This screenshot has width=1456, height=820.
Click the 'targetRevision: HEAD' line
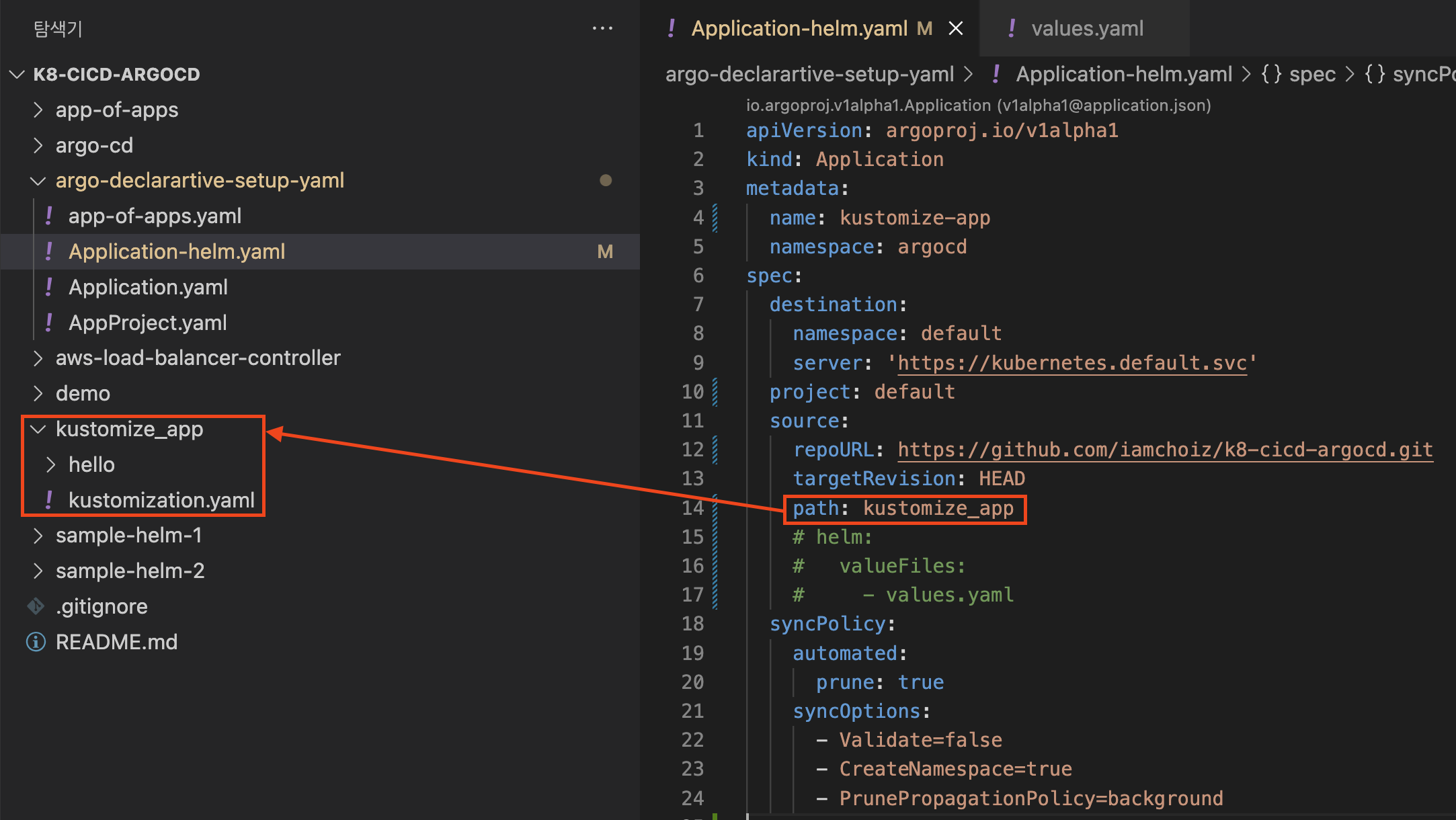(909, 479)
